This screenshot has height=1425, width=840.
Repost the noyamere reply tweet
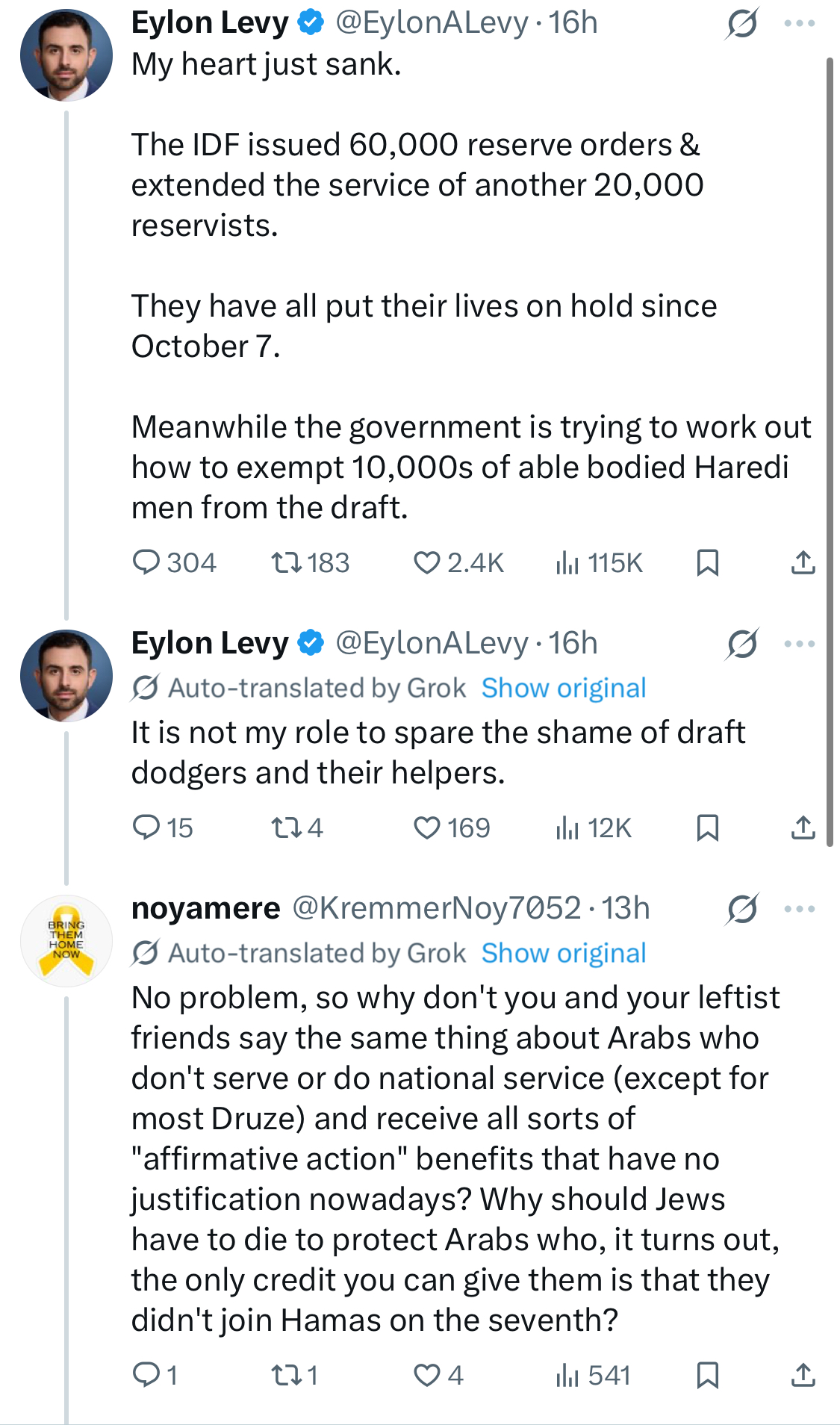point(286,1375)
